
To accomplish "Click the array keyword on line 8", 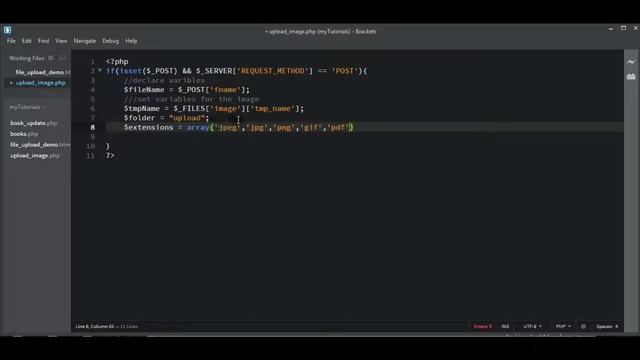I will [x=198, y=127].
